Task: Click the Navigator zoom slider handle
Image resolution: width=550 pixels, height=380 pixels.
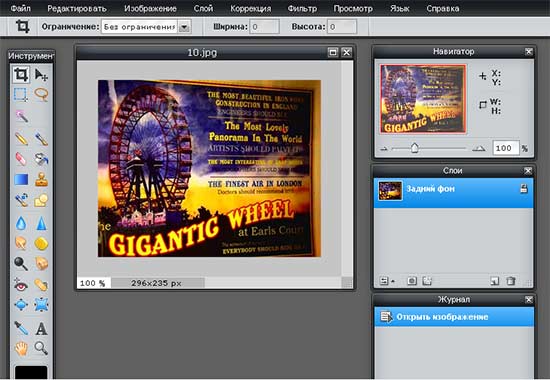Action: coord(415,148)
